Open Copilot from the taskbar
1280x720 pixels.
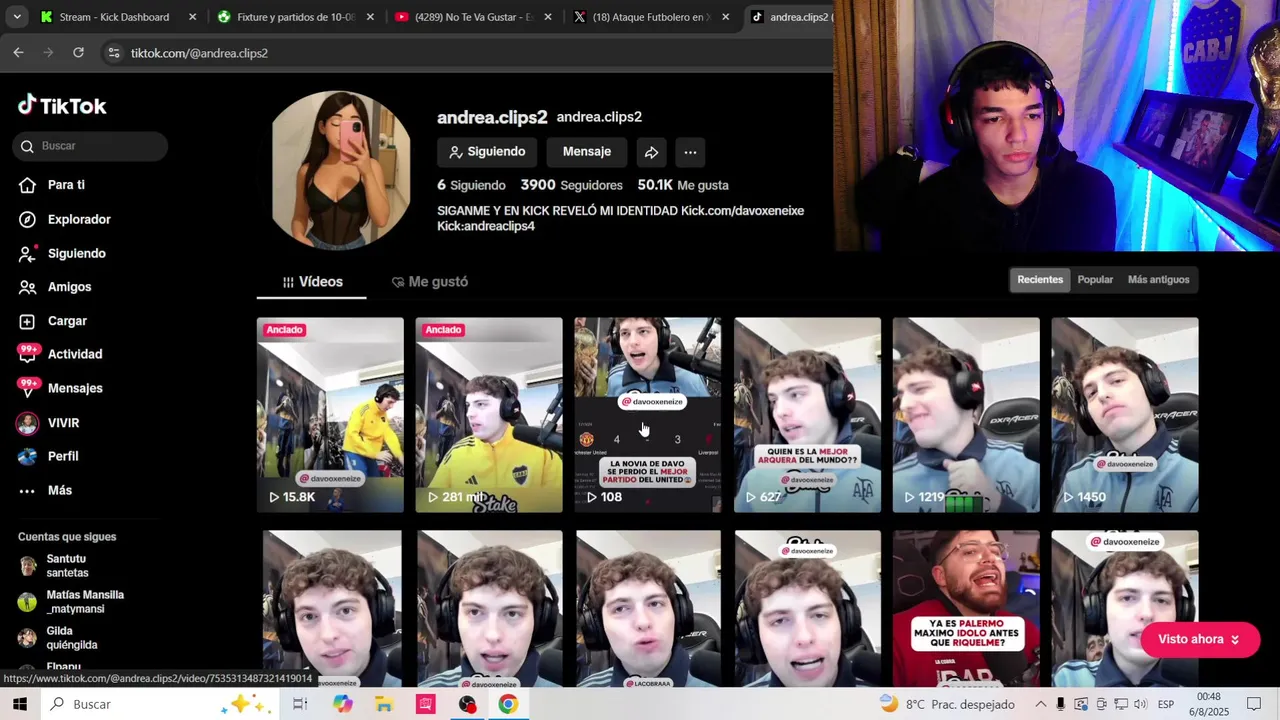[343, 704]
